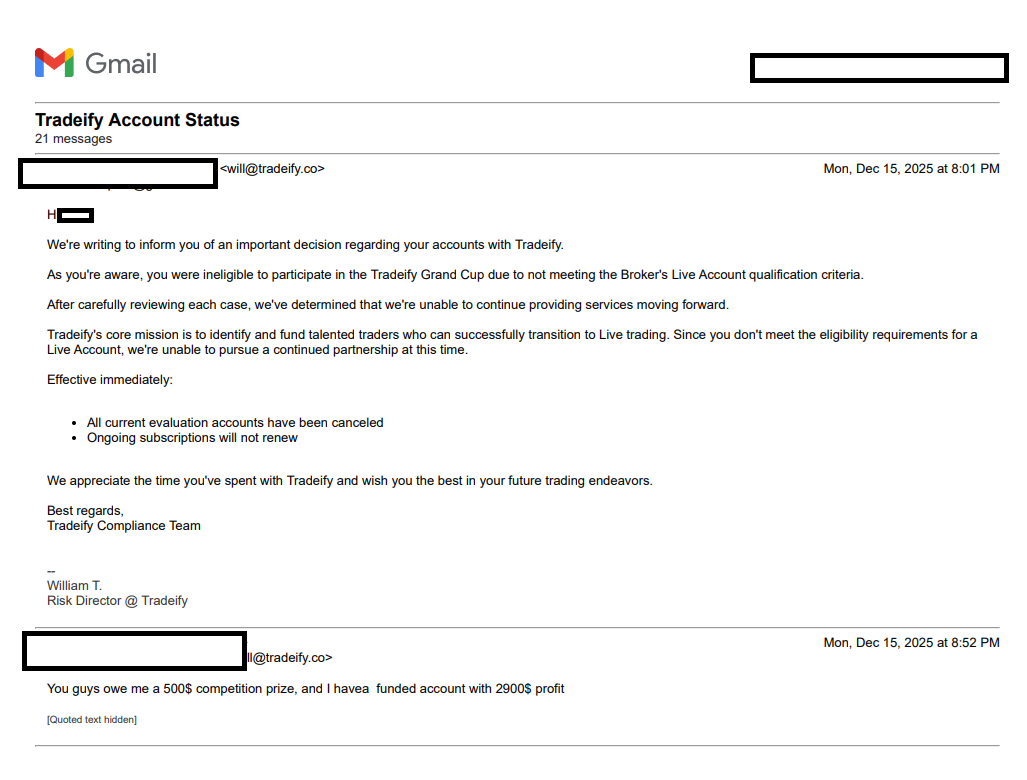Click the 8:52 PM message timestamp
This screenshot has height=780, width=1027.
point(911,643)
